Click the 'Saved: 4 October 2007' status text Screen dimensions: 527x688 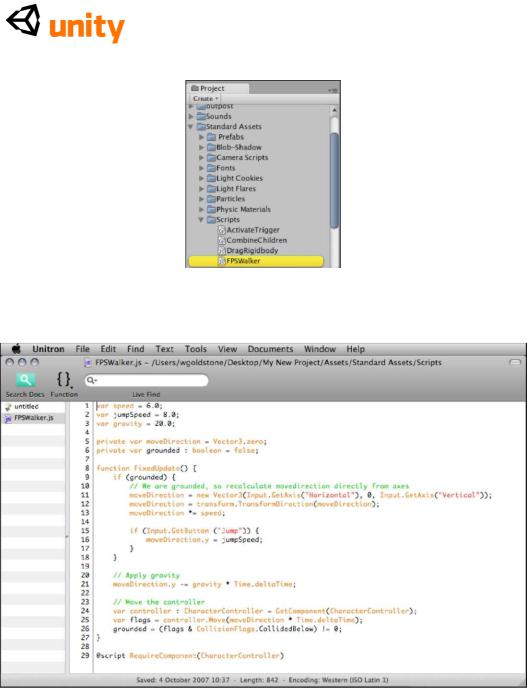click(x=183, y=680)
